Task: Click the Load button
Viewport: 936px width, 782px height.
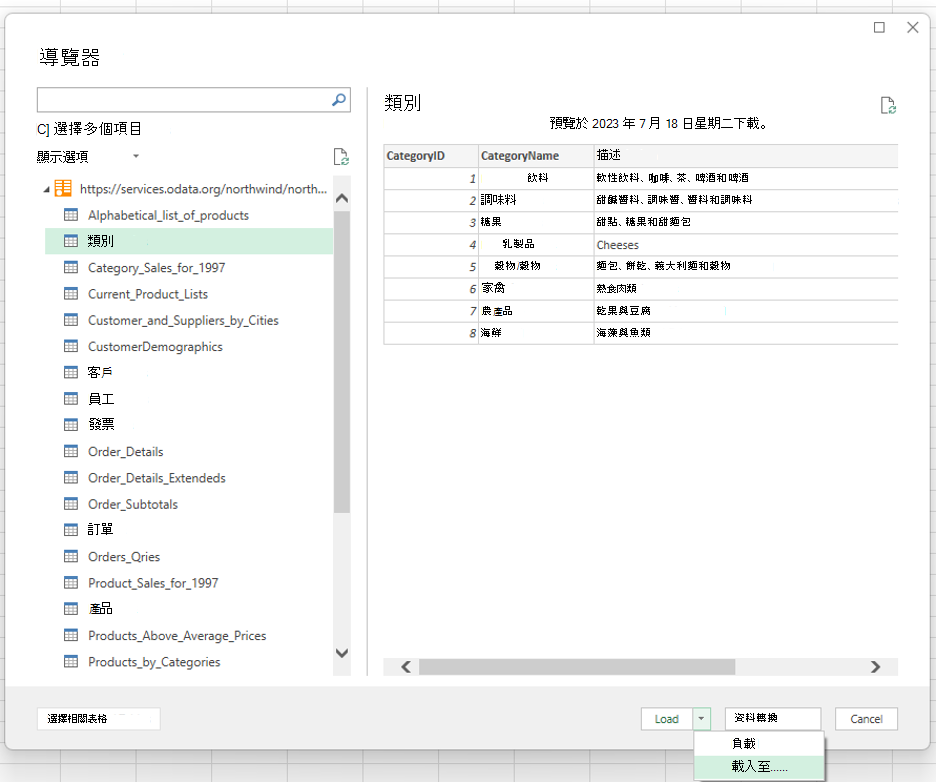Action: coord(667,719)
